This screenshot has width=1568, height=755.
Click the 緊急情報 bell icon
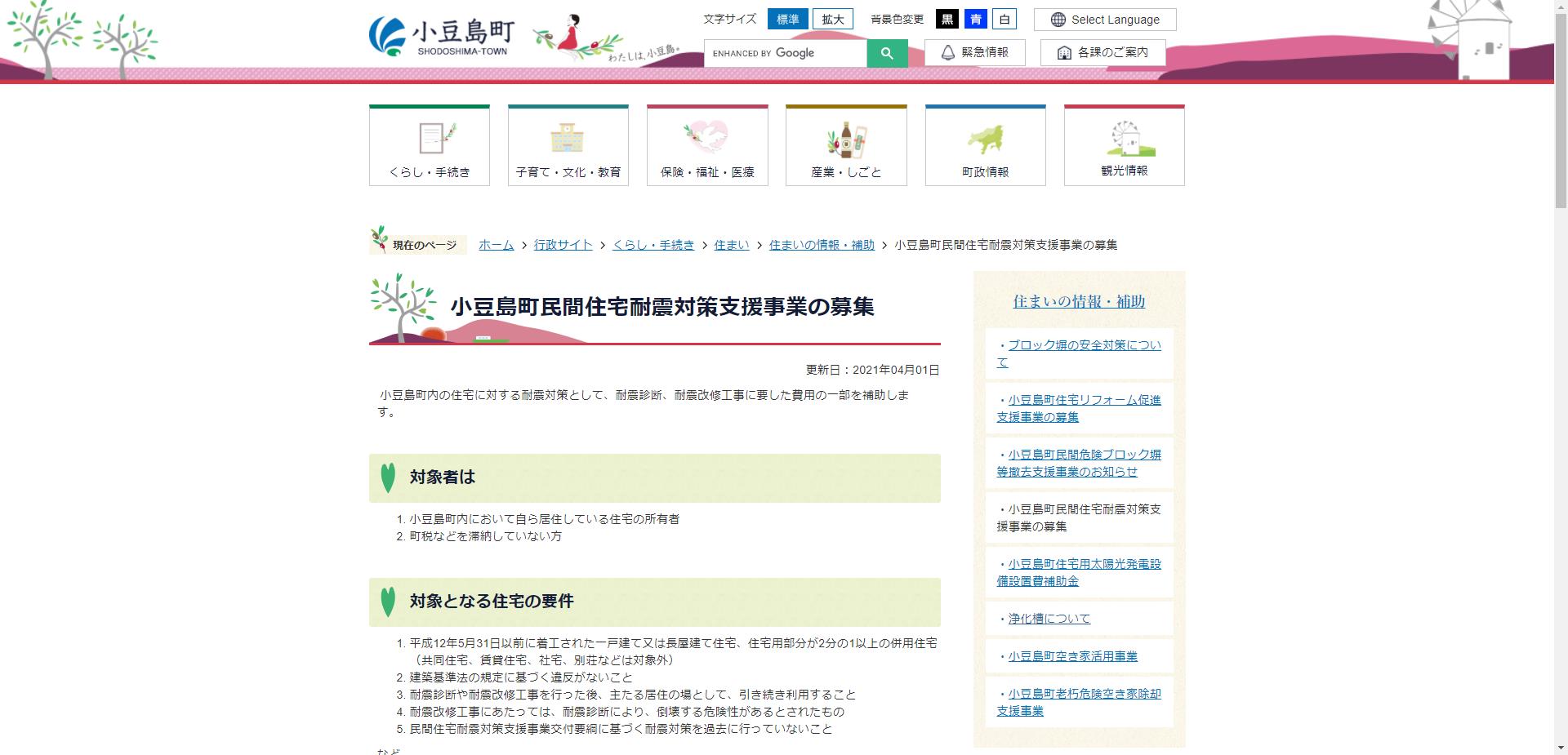[948, 51]
